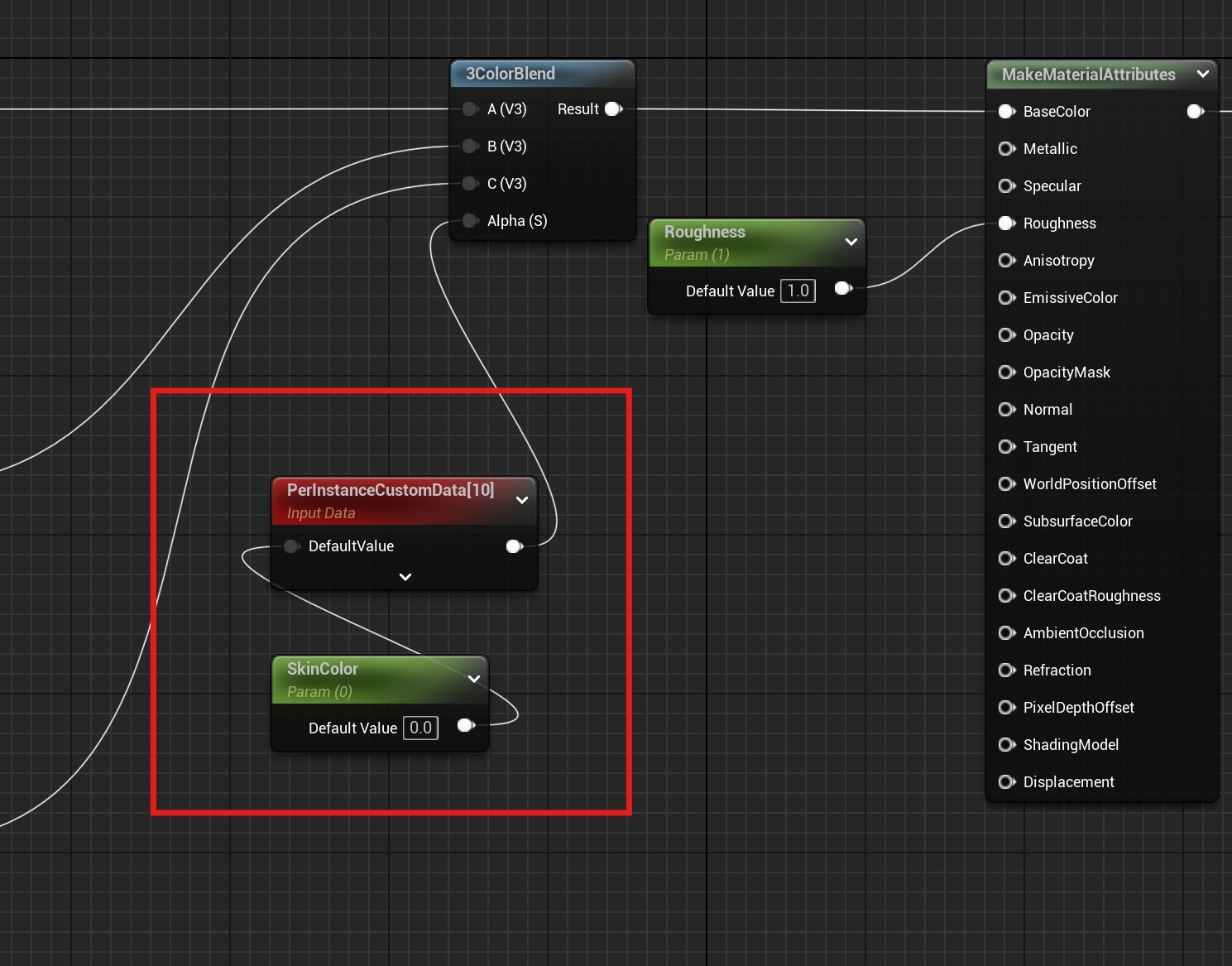Viewport: 1232px width, 966px height.
Task: Click the C (V3) input pin
Action: point(471,184)
